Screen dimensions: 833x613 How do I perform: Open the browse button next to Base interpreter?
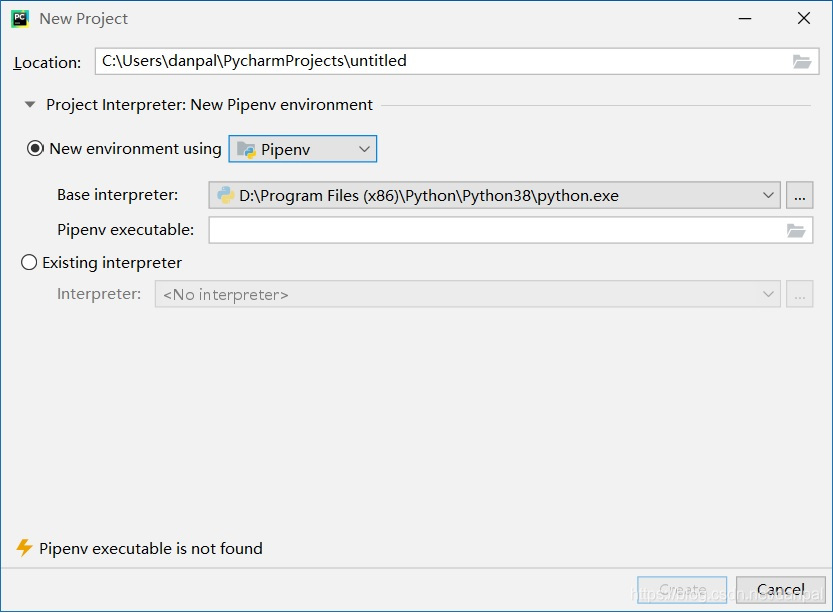799,195
